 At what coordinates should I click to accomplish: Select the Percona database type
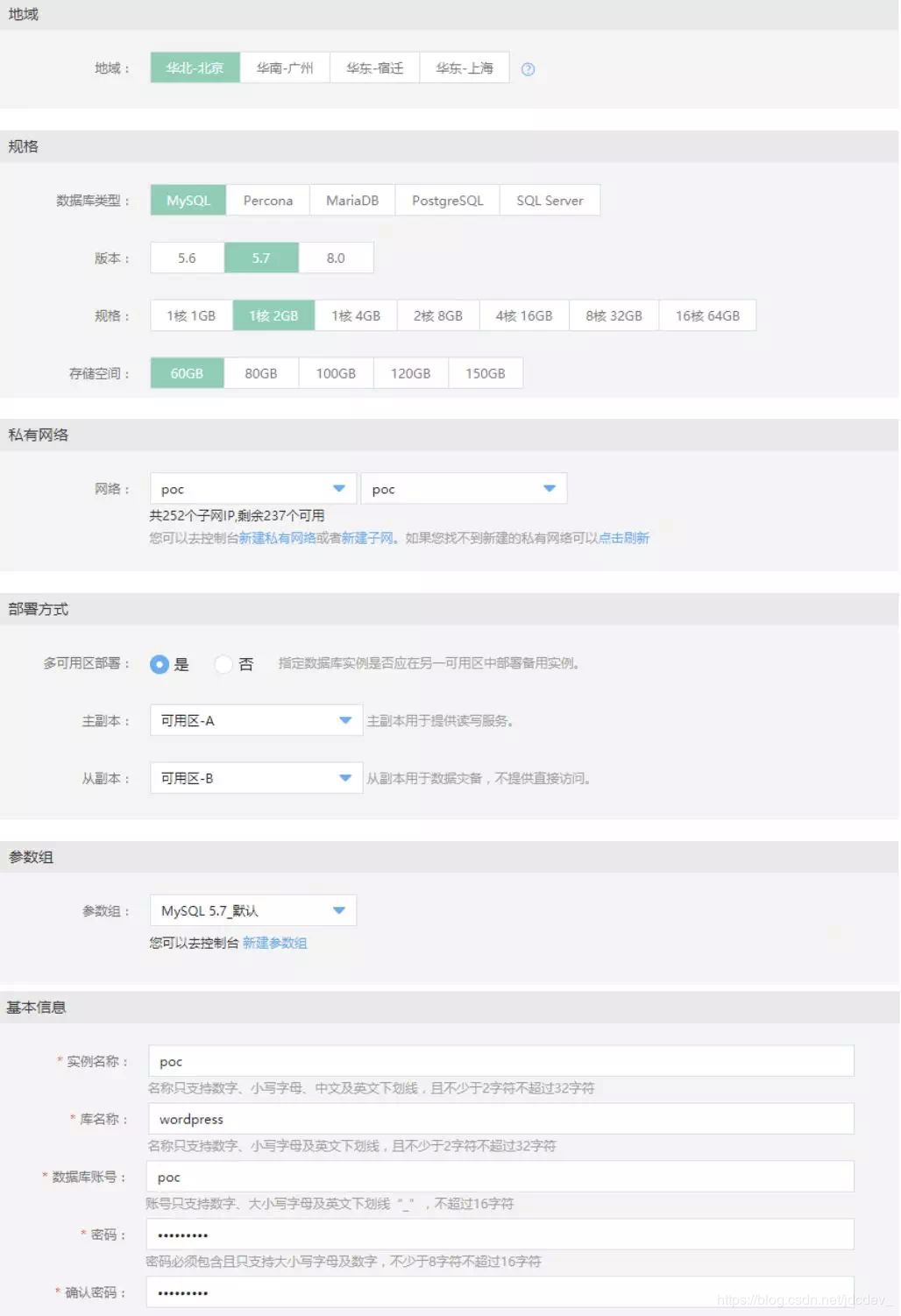click(267, 200)
